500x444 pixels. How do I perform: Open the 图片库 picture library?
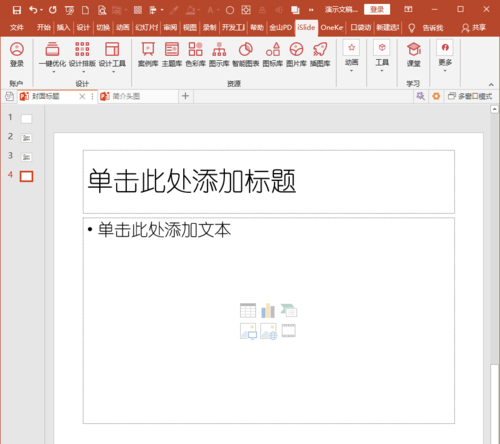tap(296, 54)
